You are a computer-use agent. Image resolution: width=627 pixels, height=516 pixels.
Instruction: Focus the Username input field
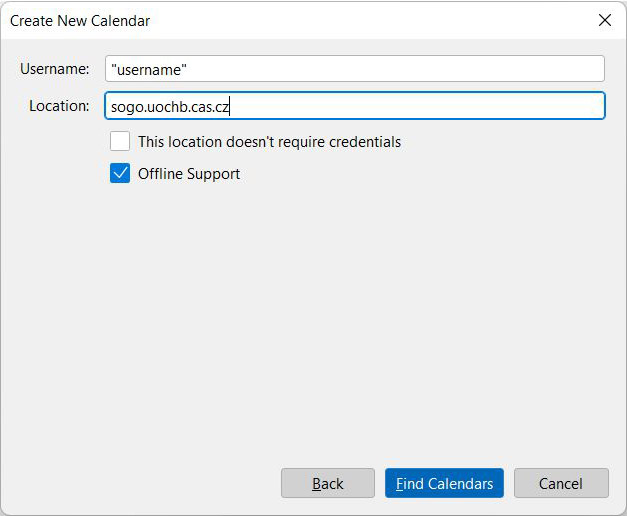click(355, 69)
